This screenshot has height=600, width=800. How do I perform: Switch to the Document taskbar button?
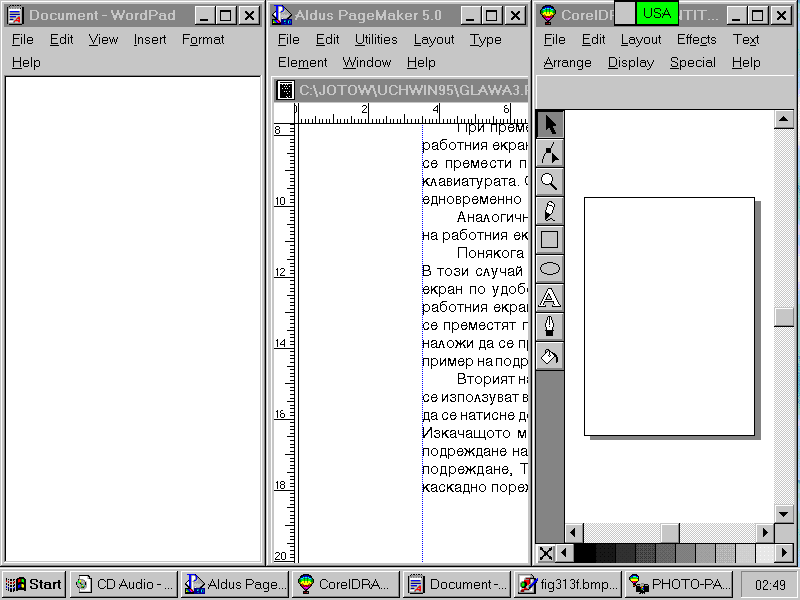pos(457,584)
